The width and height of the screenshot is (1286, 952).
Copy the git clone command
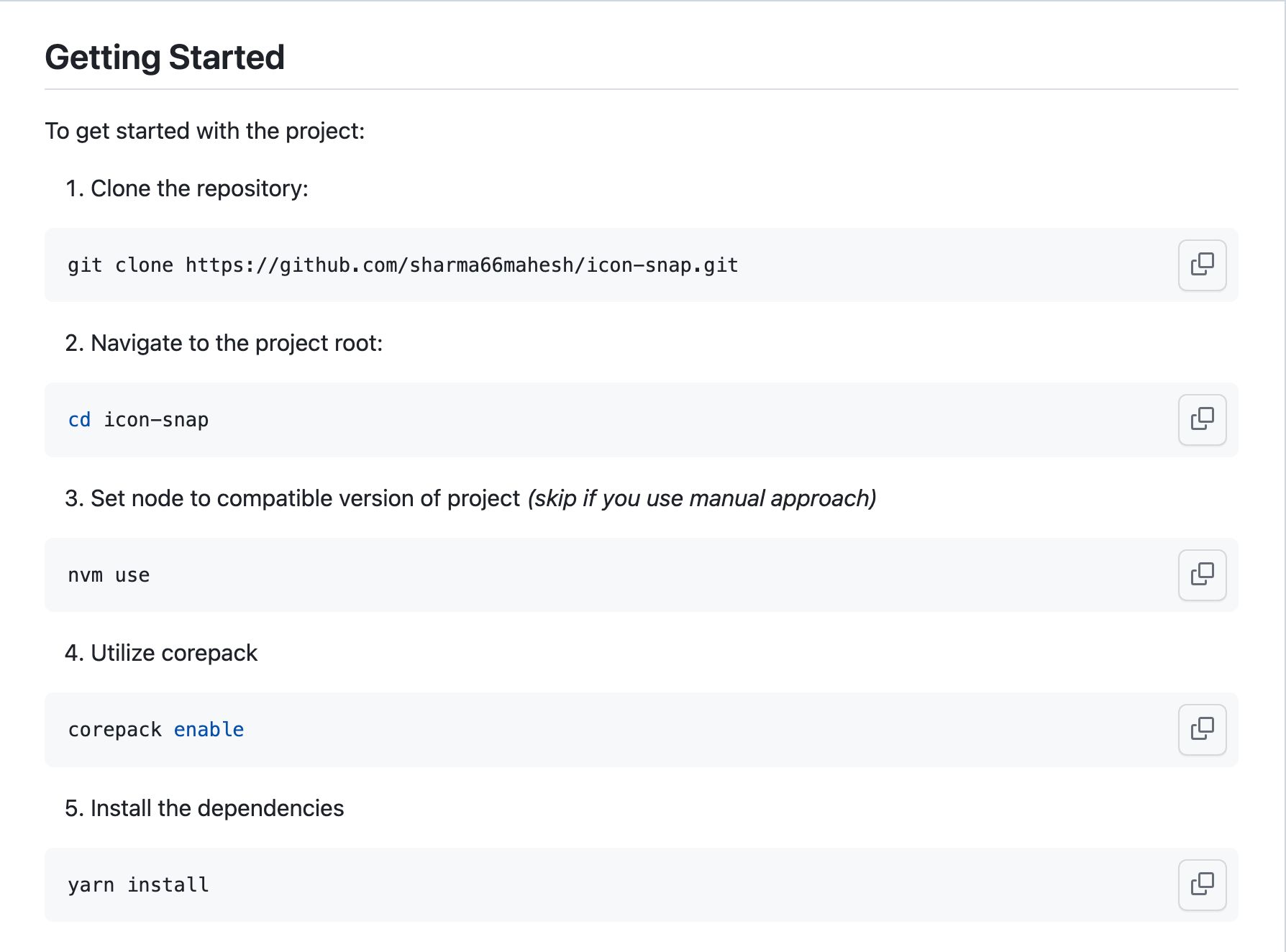point(1202,265)
